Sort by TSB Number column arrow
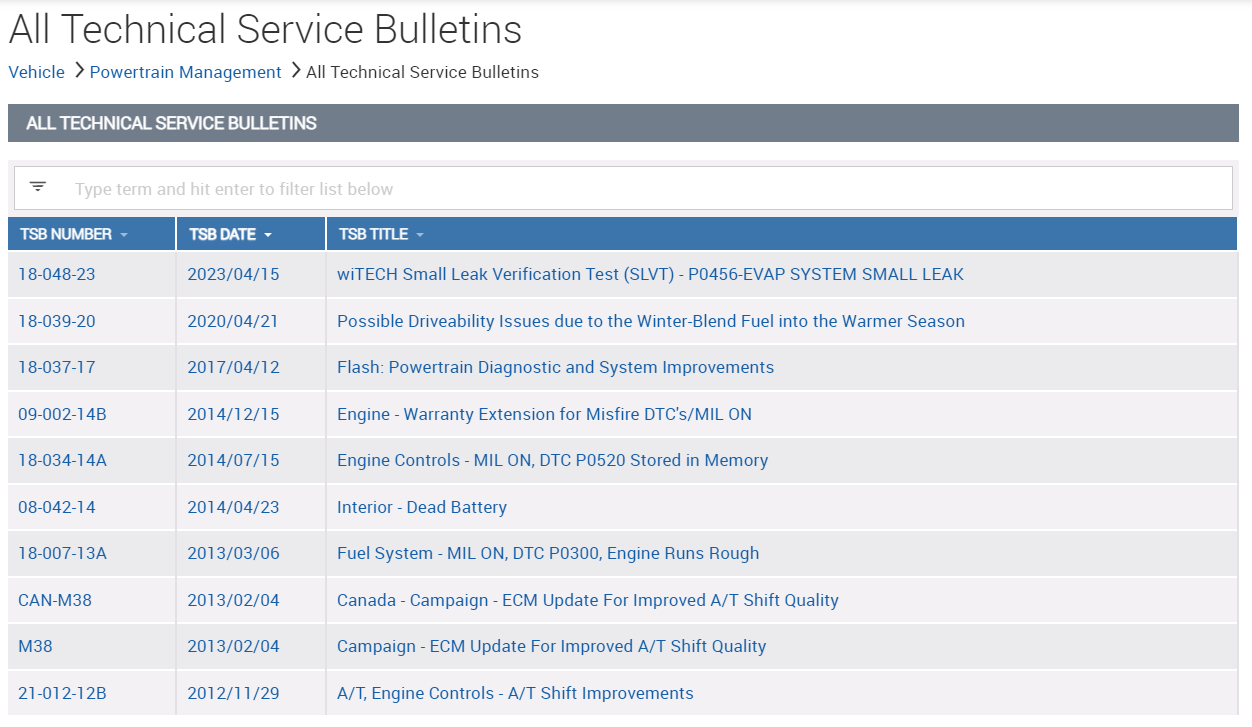 [x=124, y=235]
